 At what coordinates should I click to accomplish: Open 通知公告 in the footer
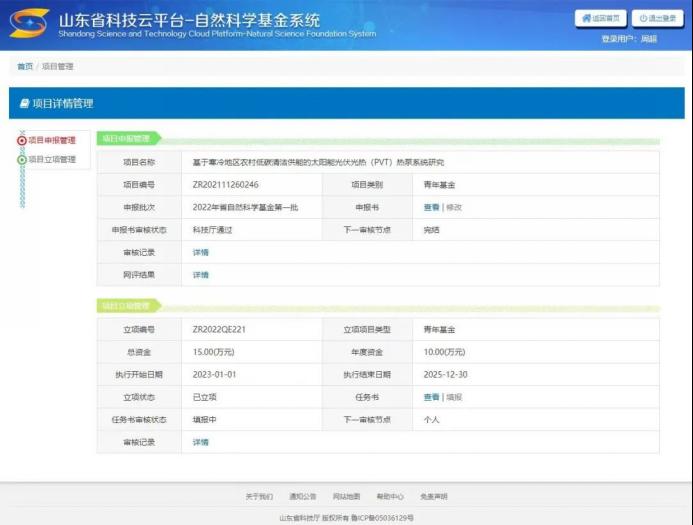(302, 496)
